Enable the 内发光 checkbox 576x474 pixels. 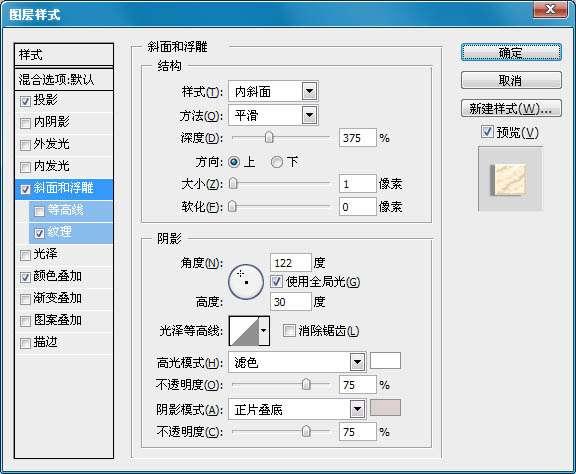25,168
